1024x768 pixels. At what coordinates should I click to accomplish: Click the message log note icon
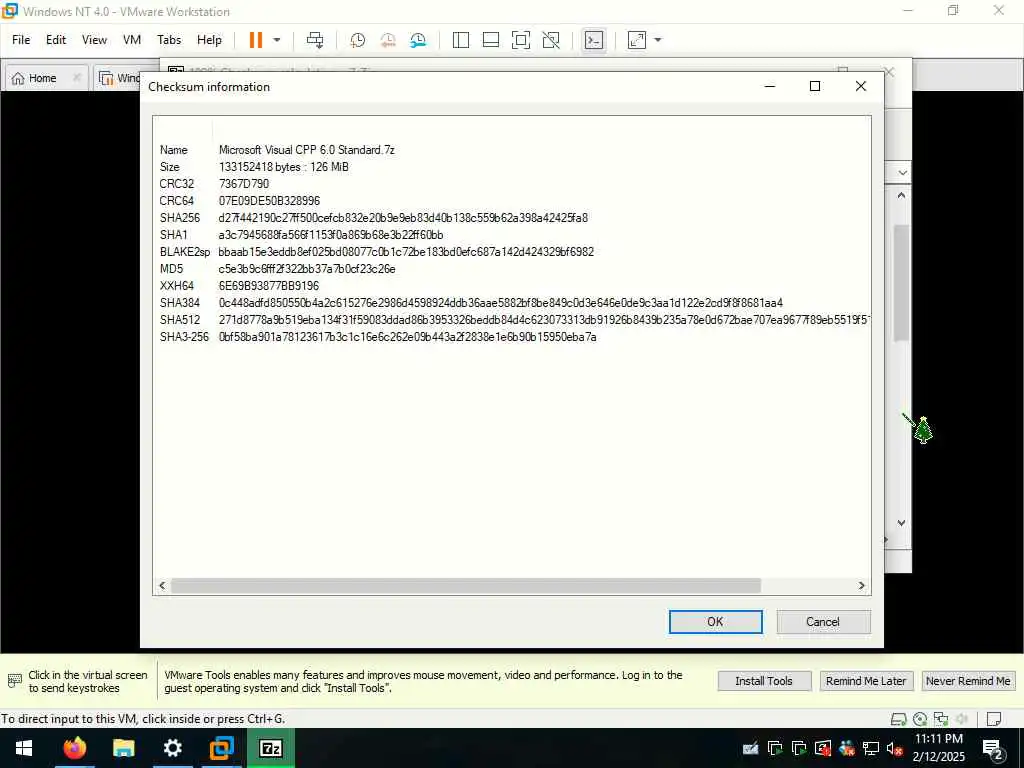point(994,719)
